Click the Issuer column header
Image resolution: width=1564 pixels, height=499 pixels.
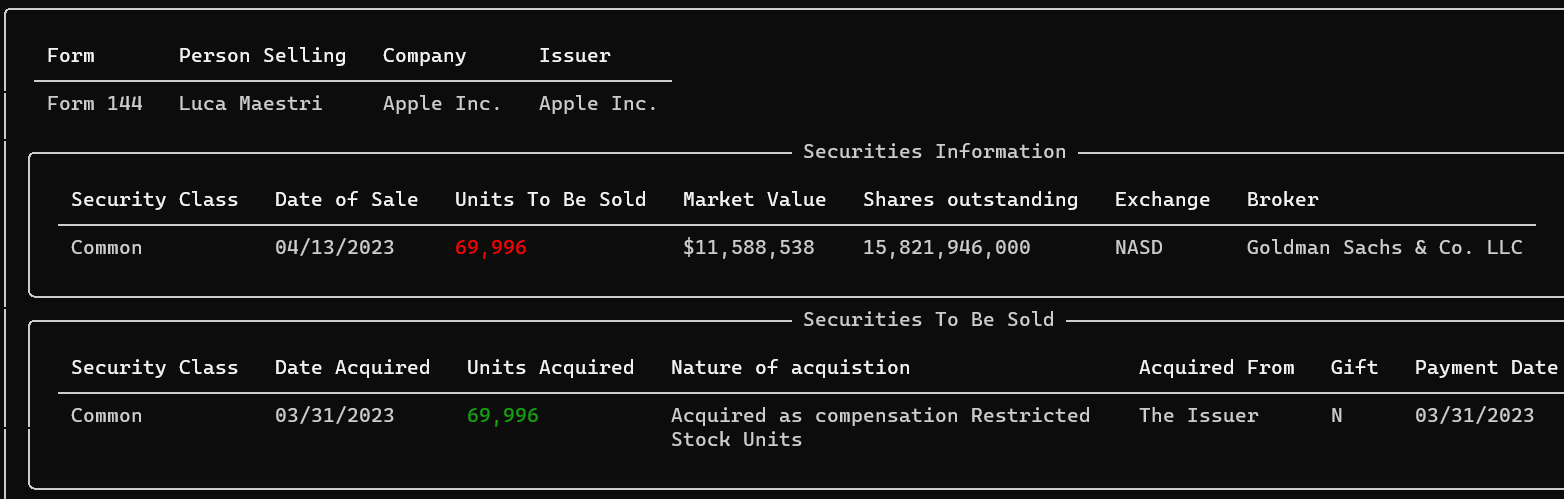click(x=574, y=55)
